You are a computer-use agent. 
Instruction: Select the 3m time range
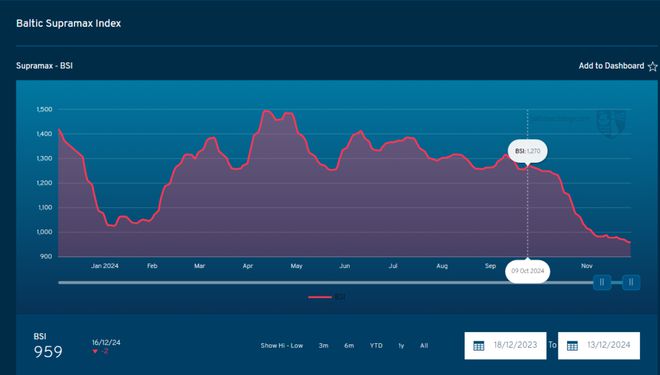coord(323,346)
